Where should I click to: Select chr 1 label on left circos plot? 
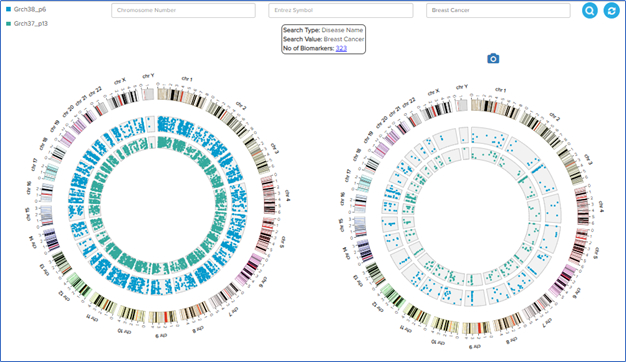pos(187,79)
